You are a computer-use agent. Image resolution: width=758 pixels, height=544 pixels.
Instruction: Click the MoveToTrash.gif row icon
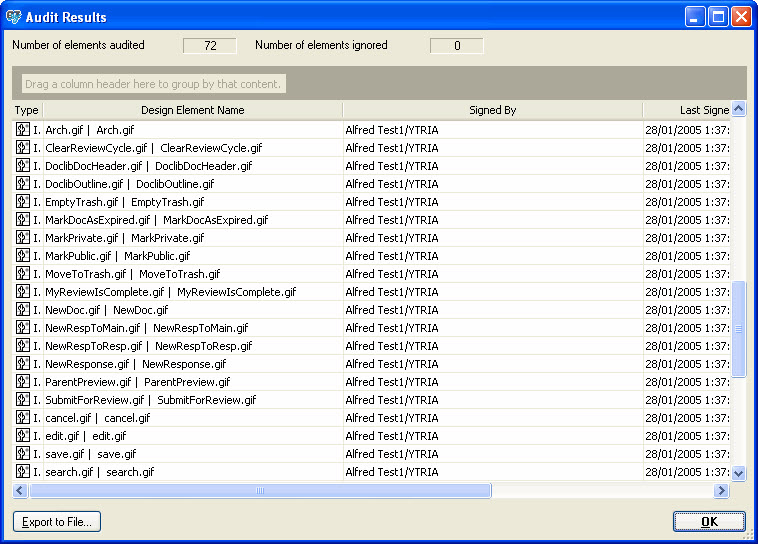tap(22, 274)
